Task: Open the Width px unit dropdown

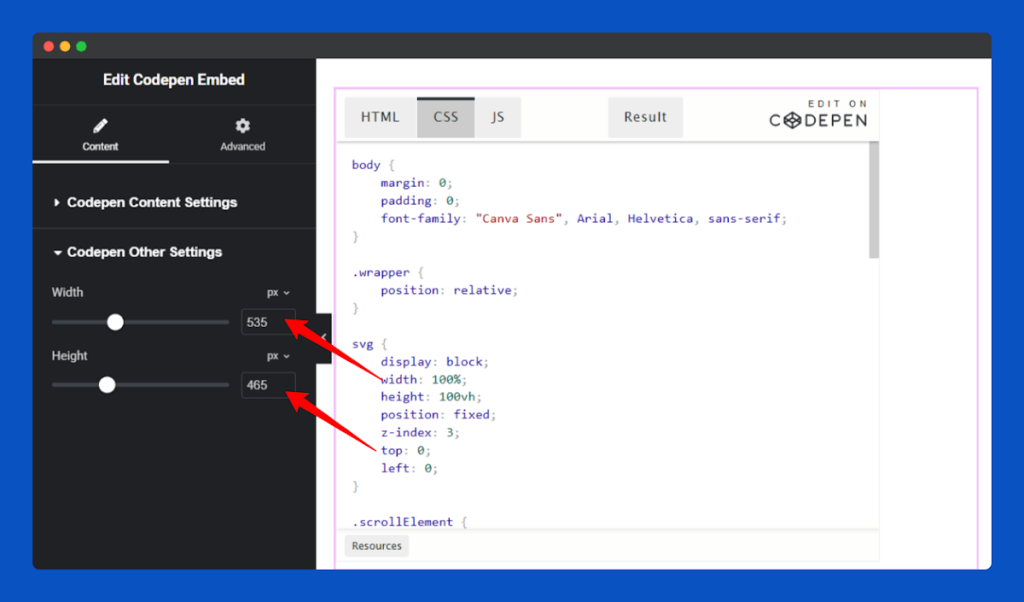Action: tap(277, 292)
